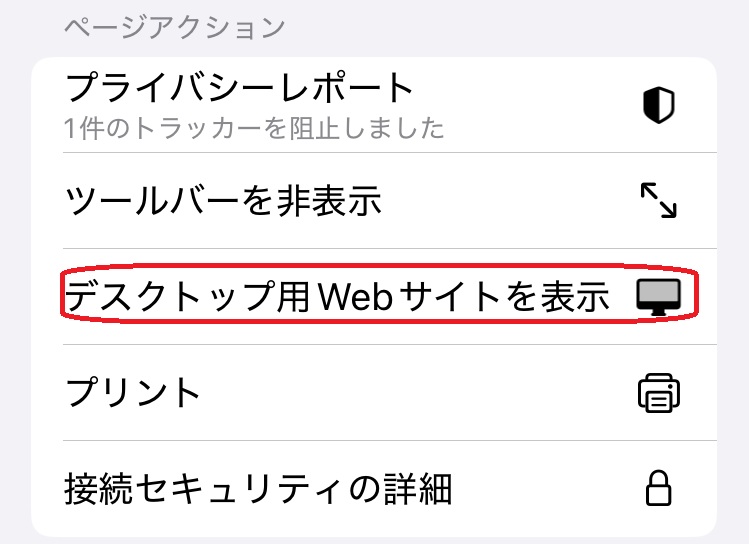Click the ページアクション section header

[x=175, y=27]
